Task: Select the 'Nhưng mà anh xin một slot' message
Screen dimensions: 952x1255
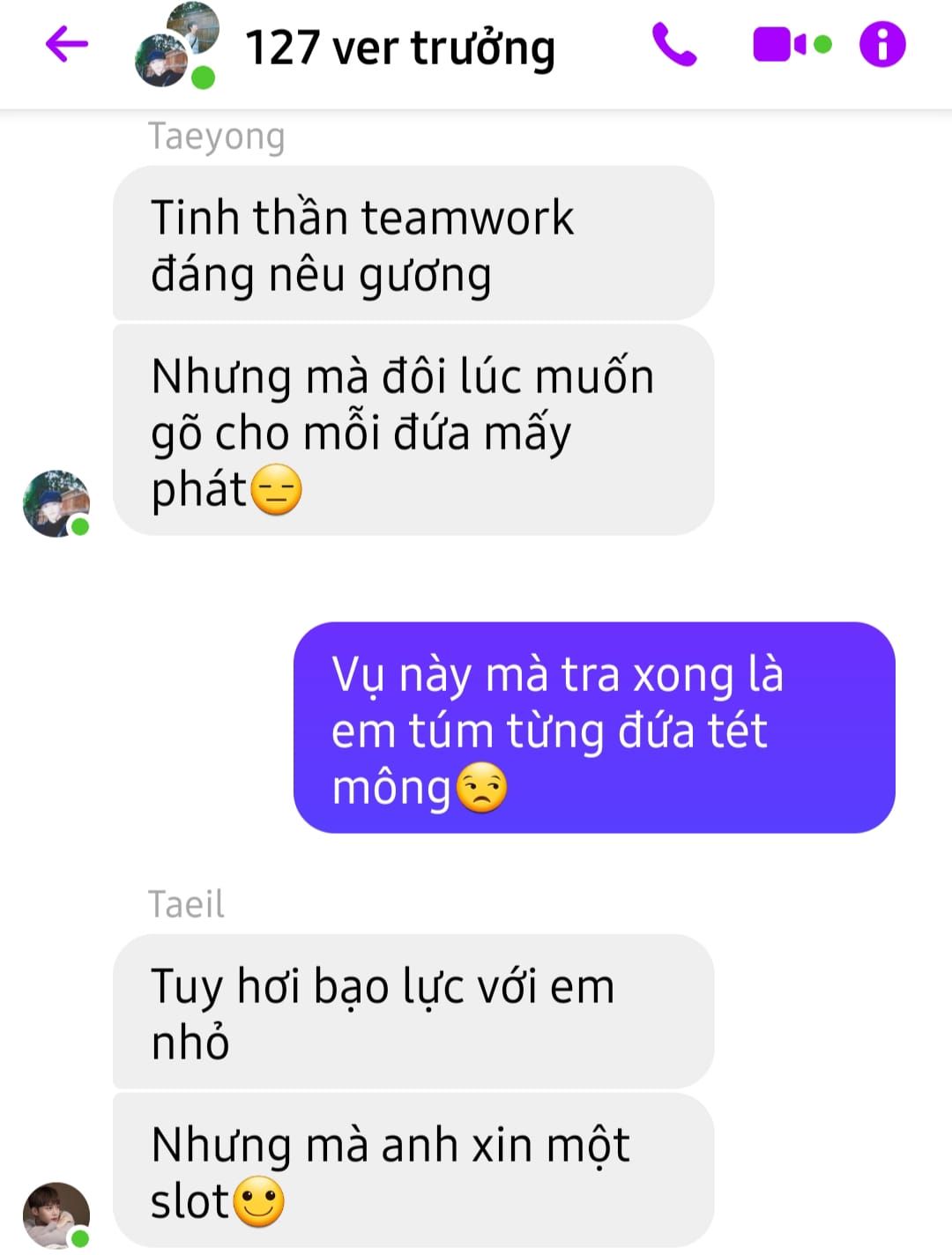Action: 413,1170
